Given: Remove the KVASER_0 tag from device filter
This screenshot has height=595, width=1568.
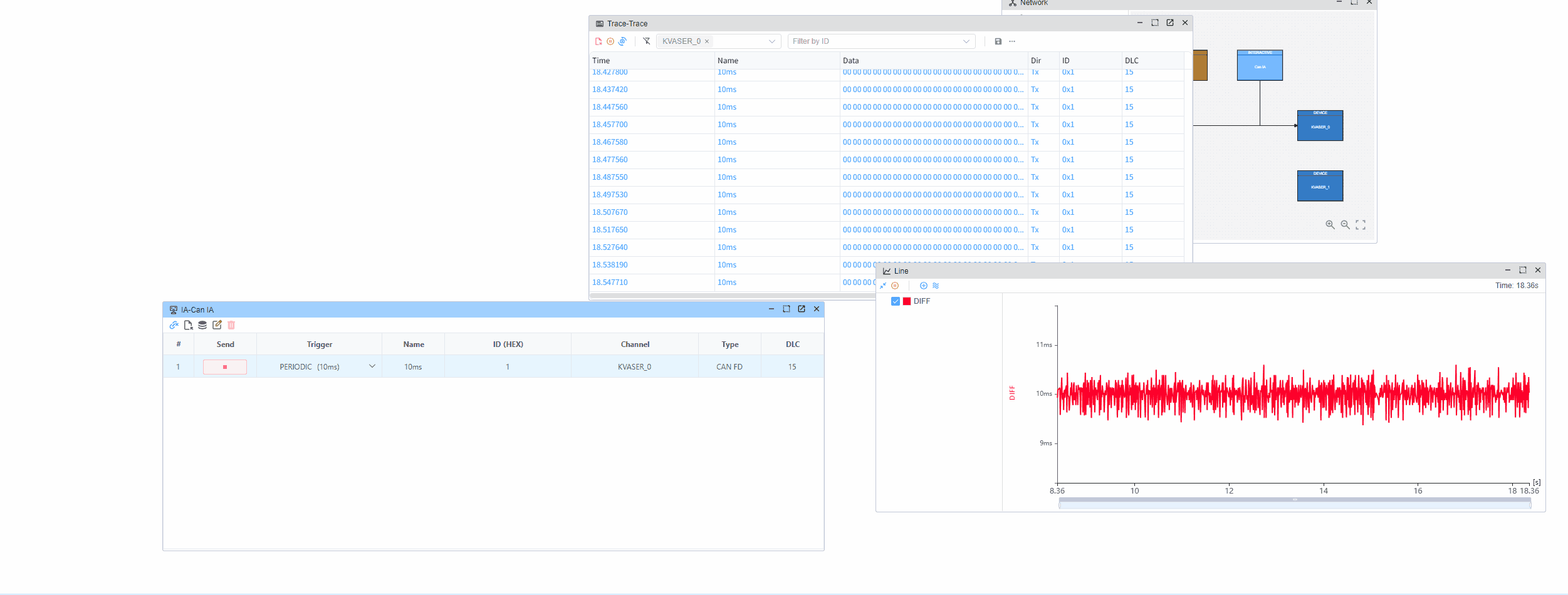Looking at the screenshot, I should coord(707,41).
